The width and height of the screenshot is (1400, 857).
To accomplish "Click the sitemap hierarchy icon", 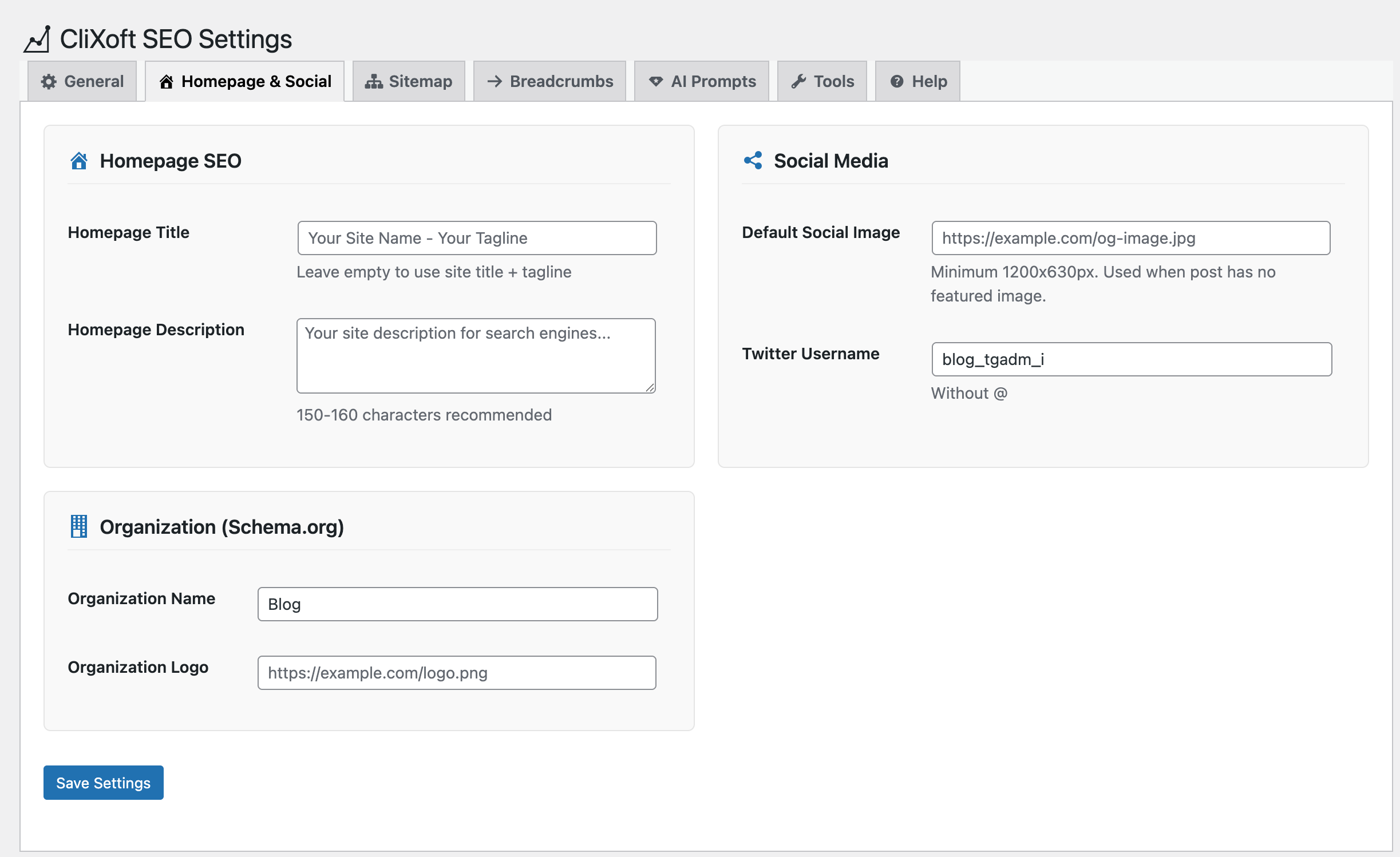I will point(374,82).
